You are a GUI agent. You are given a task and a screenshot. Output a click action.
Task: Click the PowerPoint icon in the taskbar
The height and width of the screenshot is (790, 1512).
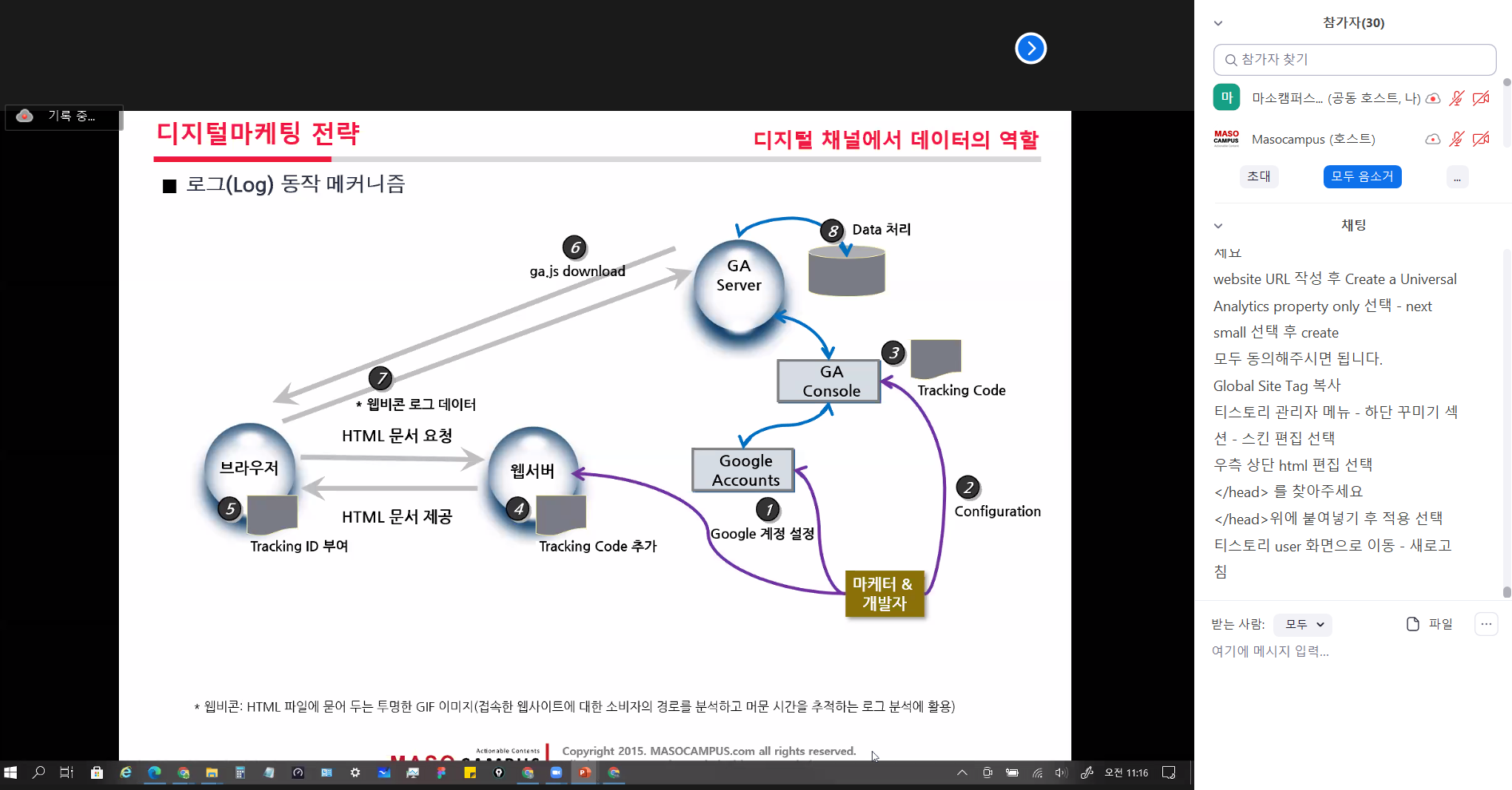click(584, 772)
